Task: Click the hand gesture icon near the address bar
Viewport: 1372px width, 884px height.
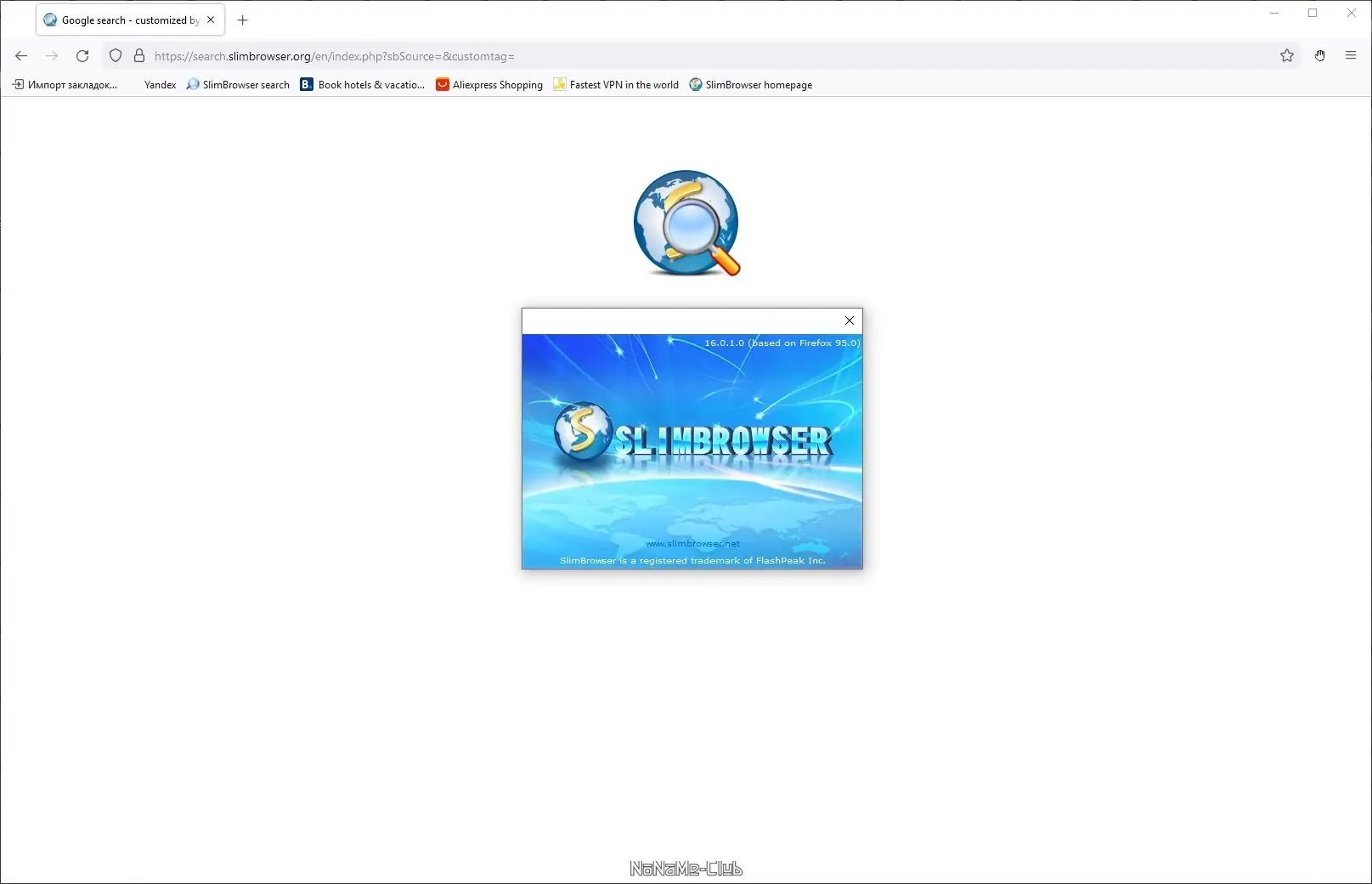Action: [1319, 56]
